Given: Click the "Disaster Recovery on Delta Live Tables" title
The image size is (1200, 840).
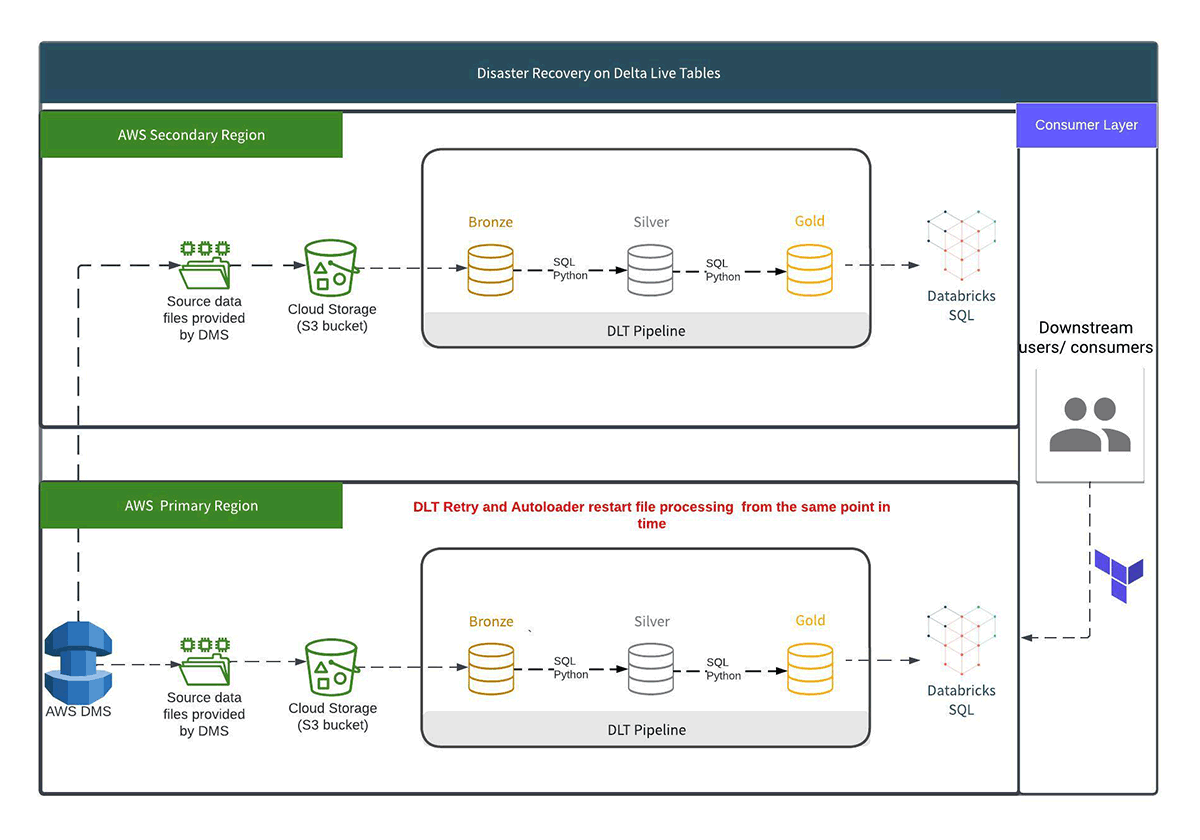Looking at the screenshot, I should click(x=598, y=73).
